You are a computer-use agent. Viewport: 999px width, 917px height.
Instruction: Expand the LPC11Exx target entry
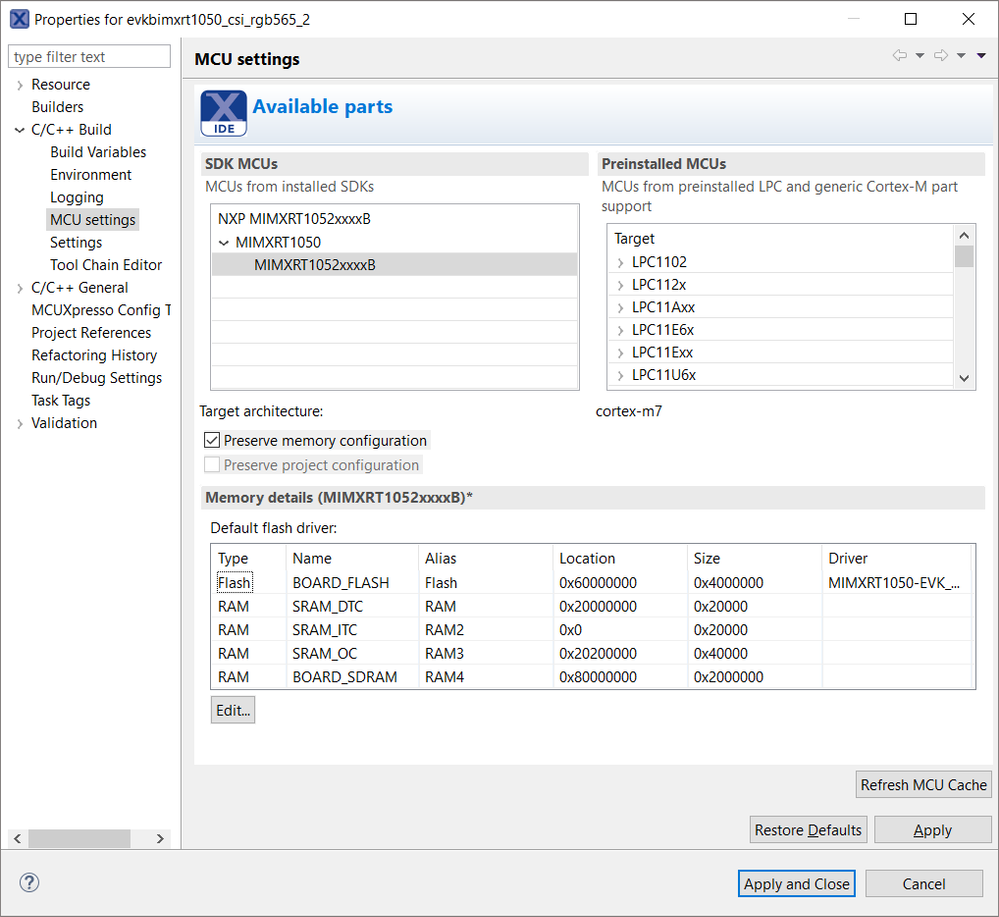[x=620, y=353]
